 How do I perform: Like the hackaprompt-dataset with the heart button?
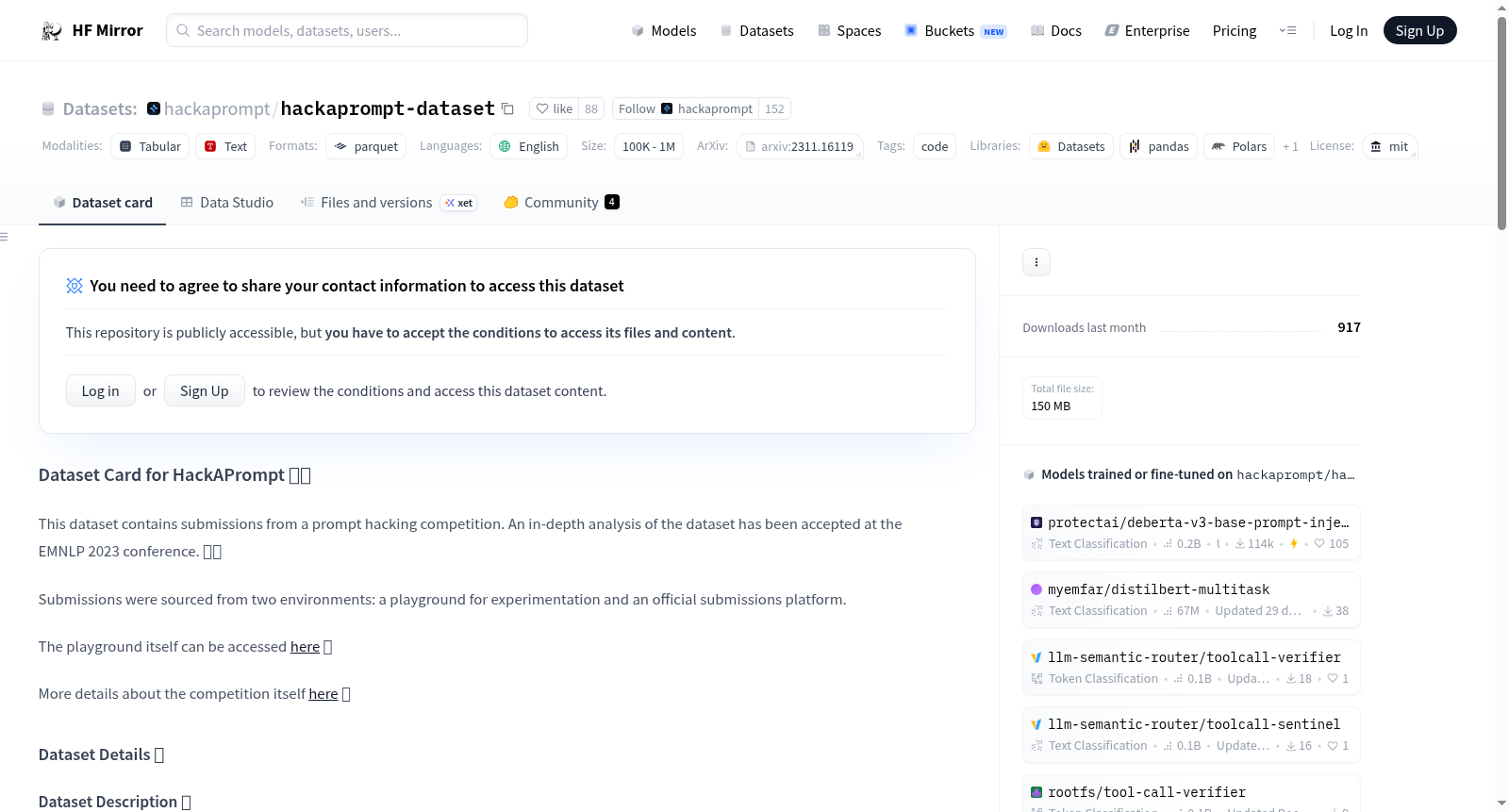coord(555,108)
